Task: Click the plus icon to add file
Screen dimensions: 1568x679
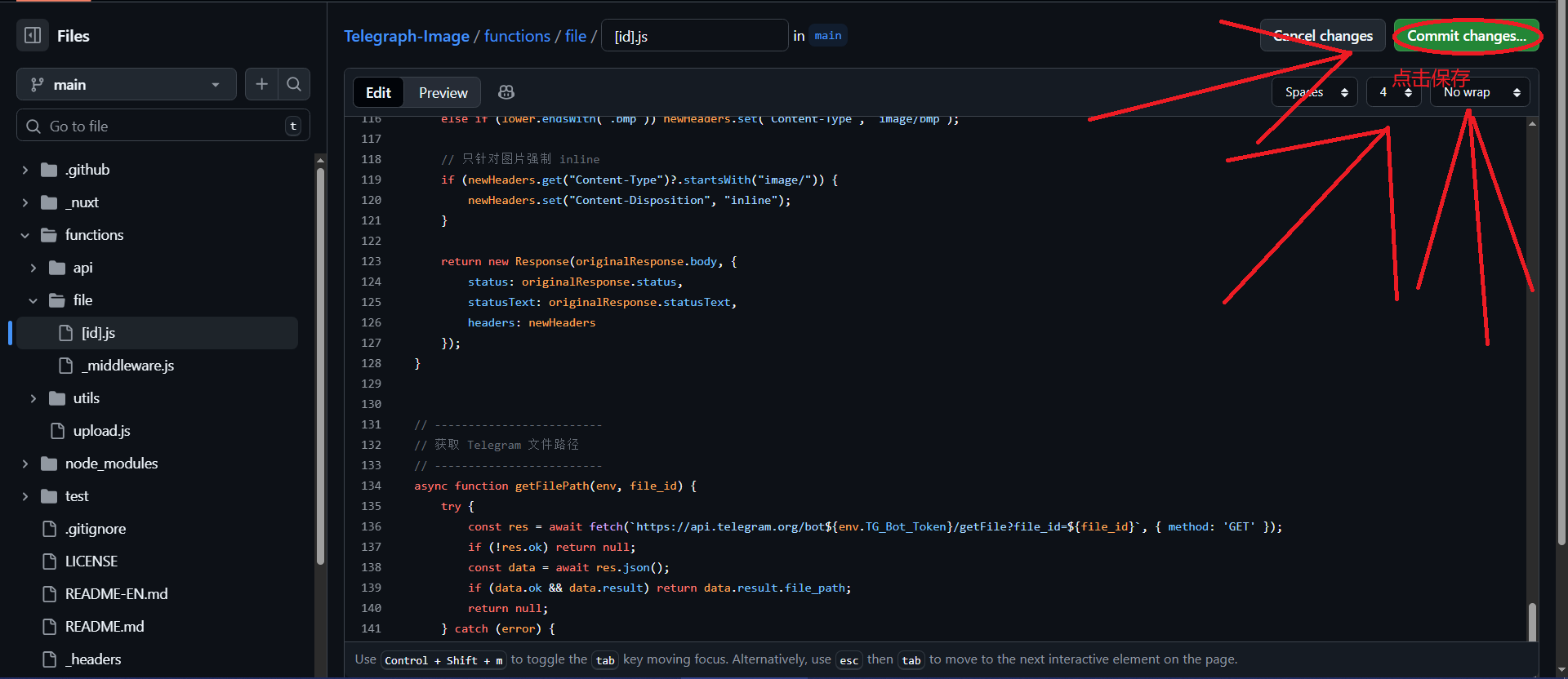Action: [261, 84]
